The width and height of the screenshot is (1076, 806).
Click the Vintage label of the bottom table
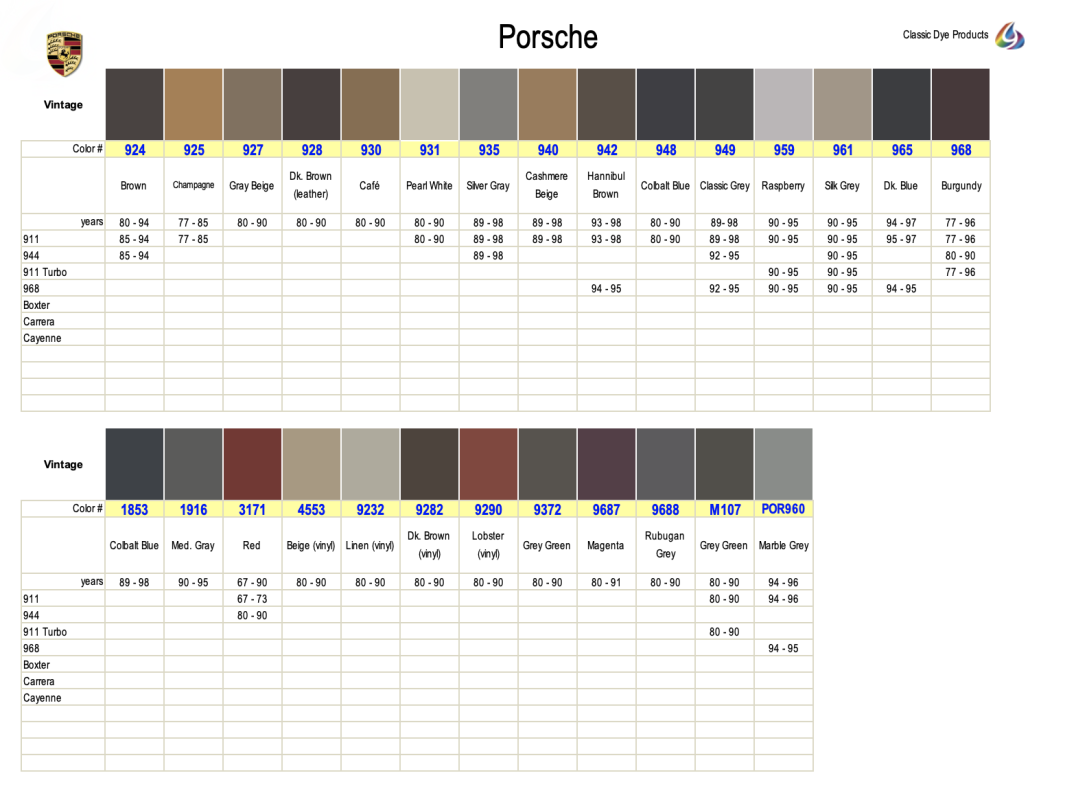63,464
